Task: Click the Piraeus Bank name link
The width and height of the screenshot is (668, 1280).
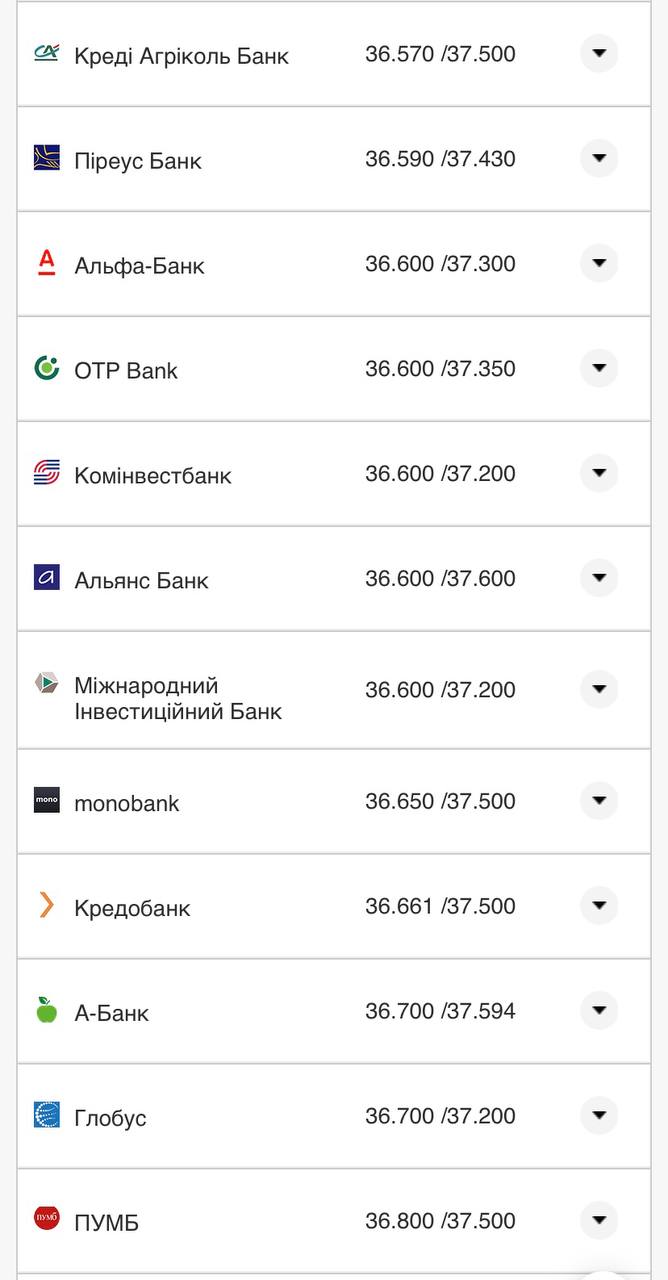Action: (136, 159)
